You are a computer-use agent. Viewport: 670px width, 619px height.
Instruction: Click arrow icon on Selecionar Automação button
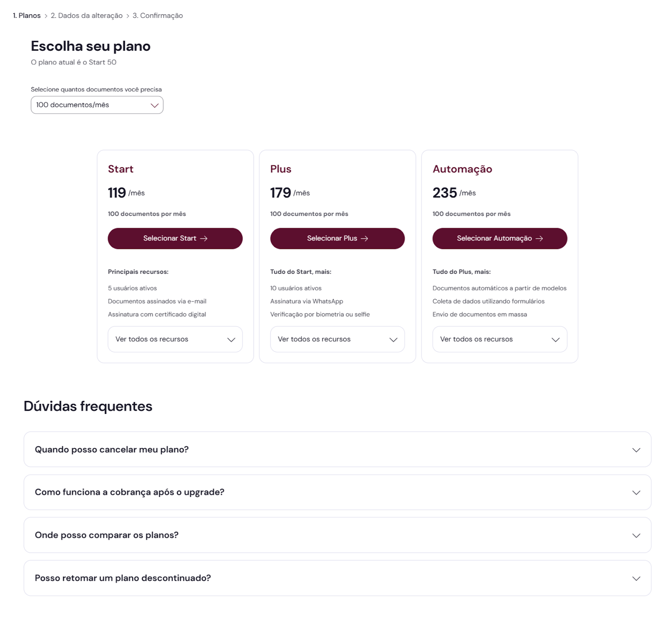[x=540, y=239]
